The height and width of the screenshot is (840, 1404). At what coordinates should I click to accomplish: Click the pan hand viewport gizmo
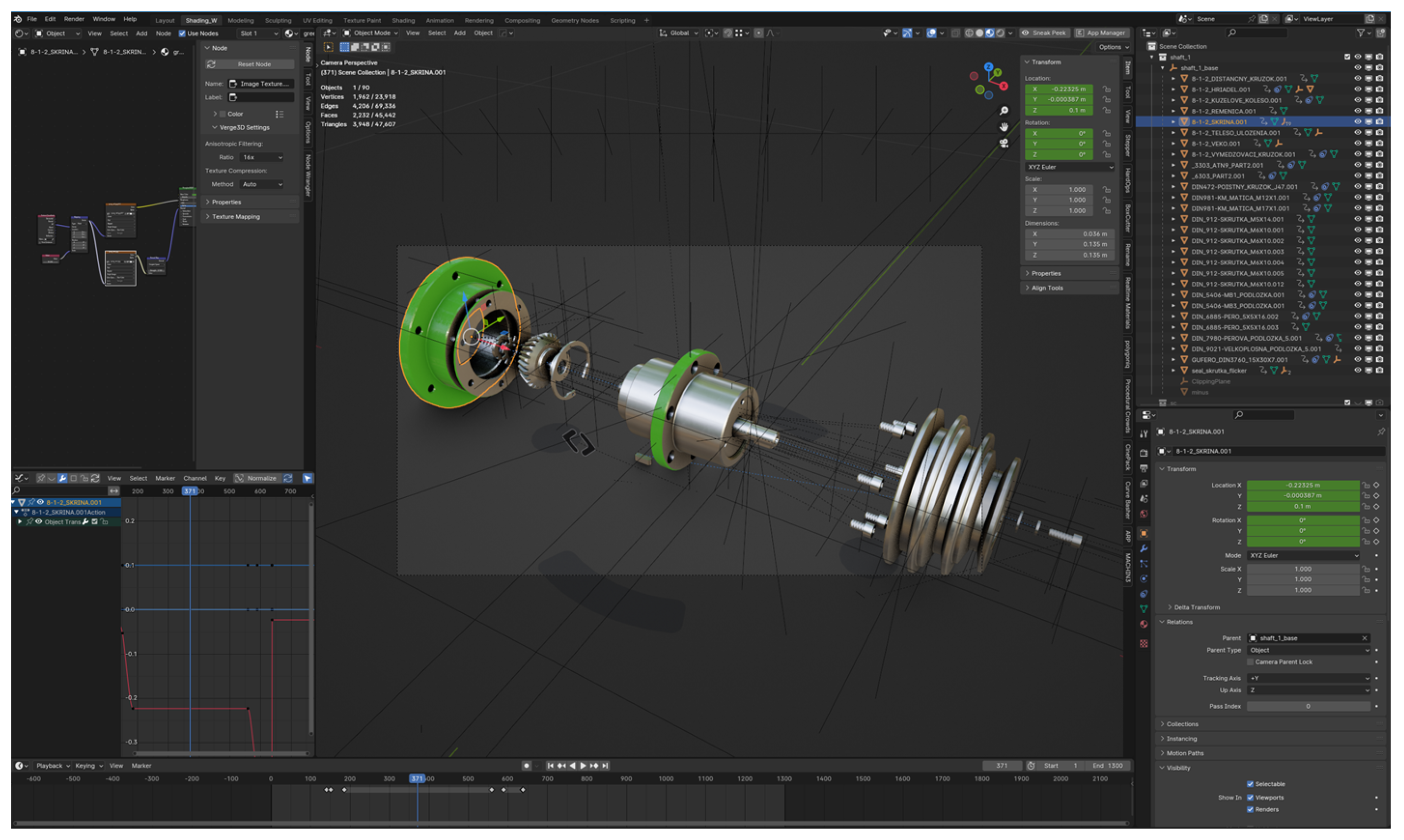click(1003, 127)
